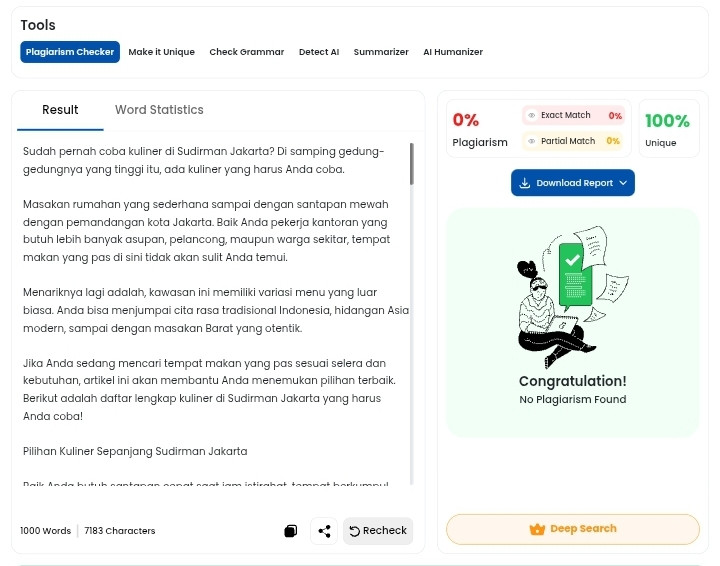Copy the result text with the copy icon
The height and width of the screenshot is (566, 720).
coord(291,531)
